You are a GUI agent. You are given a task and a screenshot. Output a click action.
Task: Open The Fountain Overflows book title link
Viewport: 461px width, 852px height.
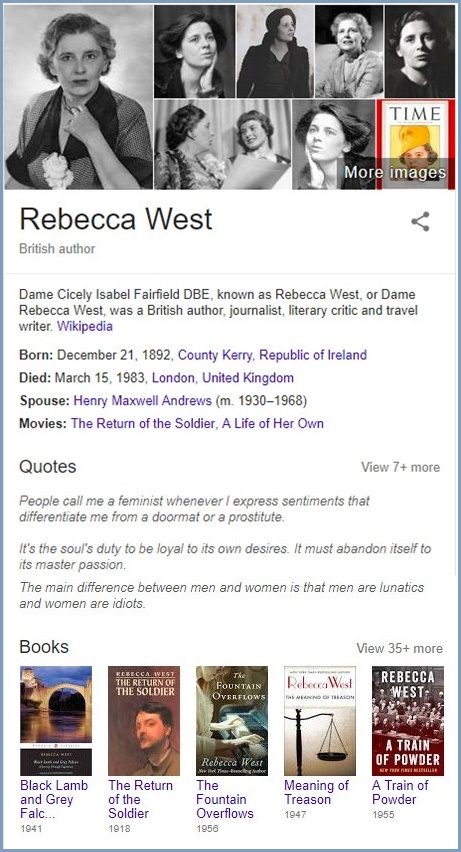225,799
